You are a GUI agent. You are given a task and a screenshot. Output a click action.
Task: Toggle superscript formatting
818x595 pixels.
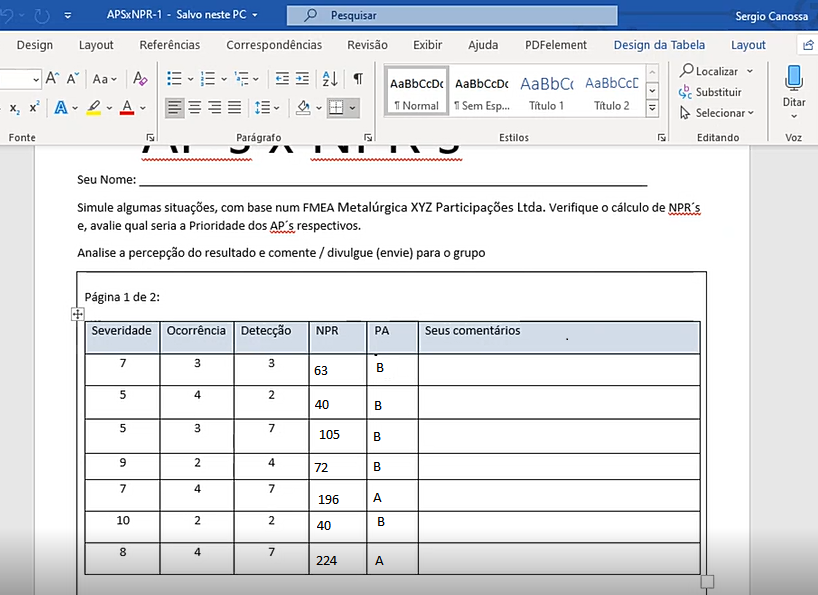[34, 107]
